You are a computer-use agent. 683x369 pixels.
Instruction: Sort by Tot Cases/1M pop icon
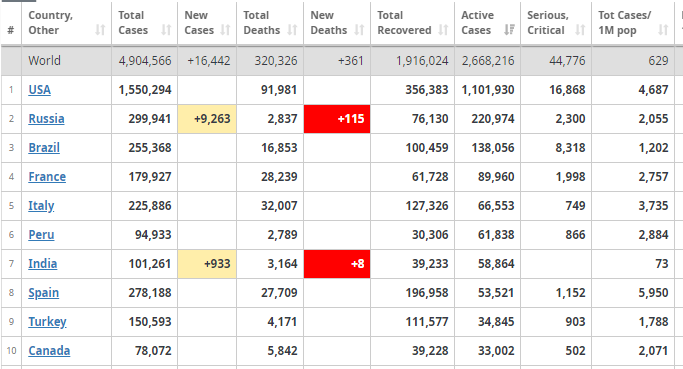coord(663,30)
